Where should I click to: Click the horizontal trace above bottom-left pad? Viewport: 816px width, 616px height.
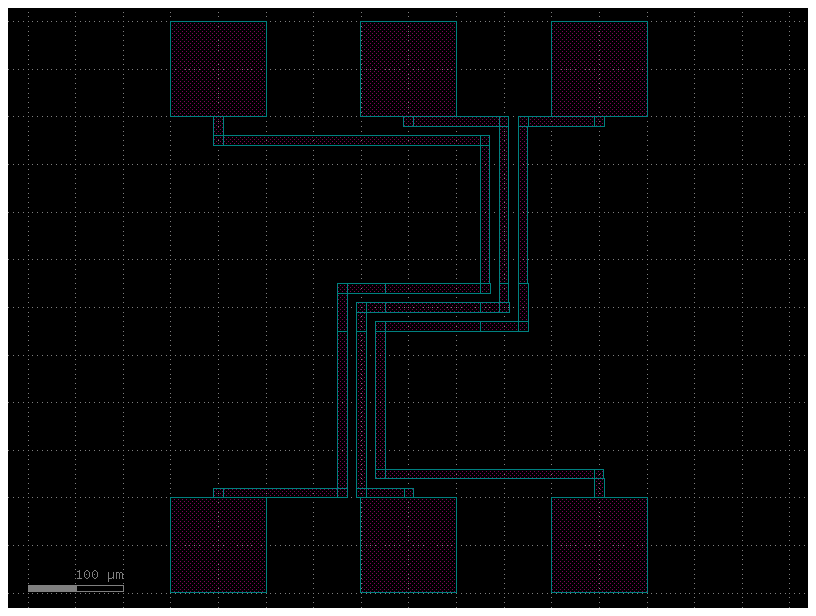tap(280, 493)
